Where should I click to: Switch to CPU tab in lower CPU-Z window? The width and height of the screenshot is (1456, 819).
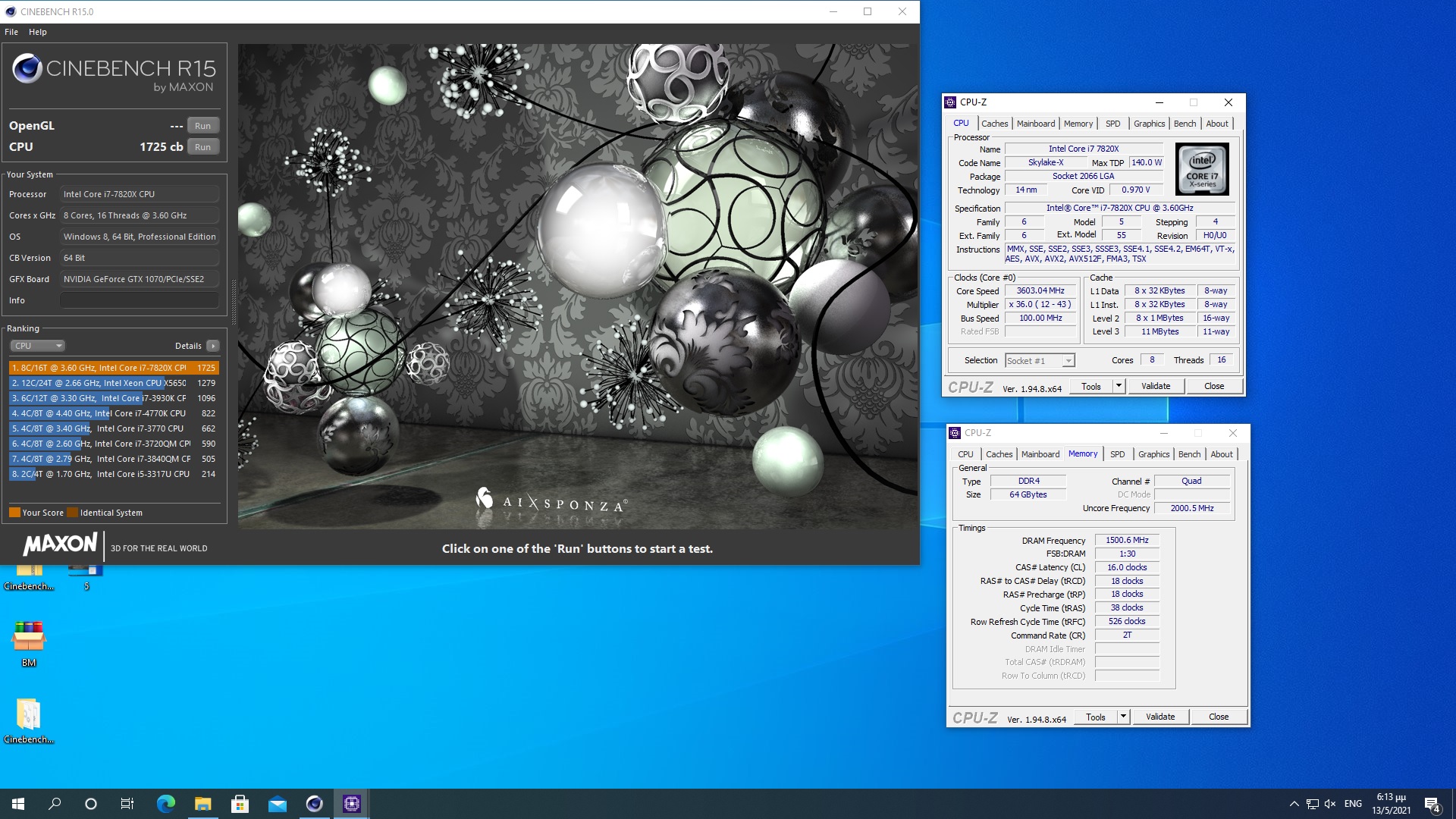coord(965,454)
